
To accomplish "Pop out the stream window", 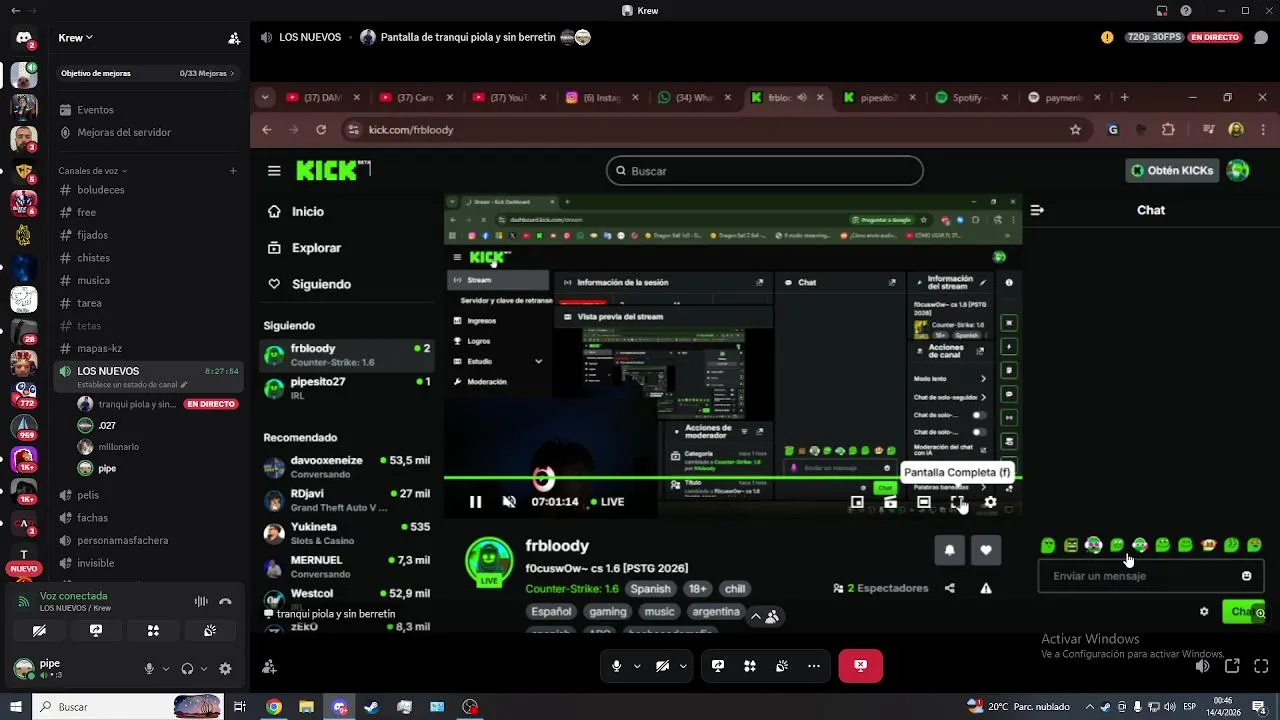I will (1232, 666).
